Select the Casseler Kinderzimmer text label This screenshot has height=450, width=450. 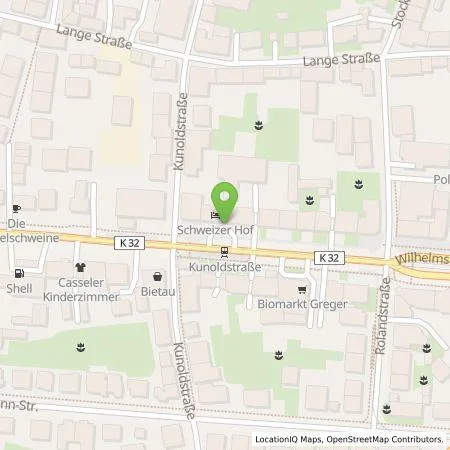click(81, 290)
